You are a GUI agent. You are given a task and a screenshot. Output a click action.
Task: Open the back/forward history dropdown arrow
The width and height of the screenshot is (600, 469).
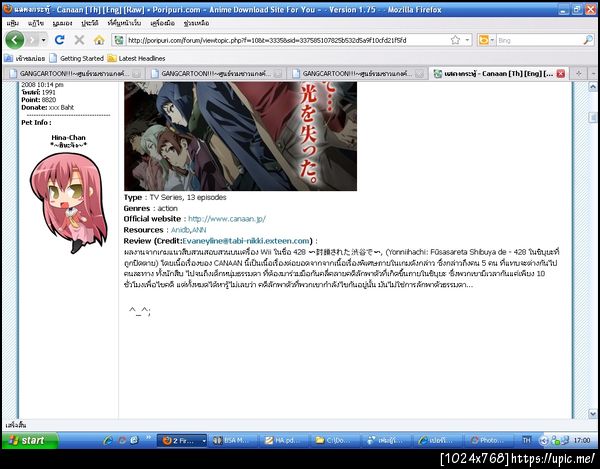coord(44,40)
